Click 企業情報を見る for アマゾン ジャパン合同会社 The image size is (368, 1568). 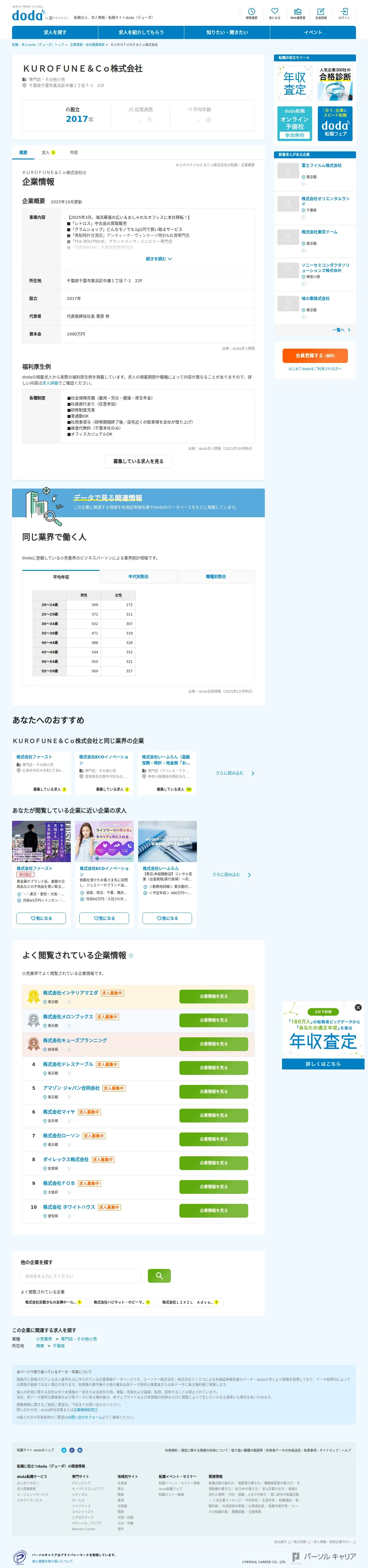click(214, 1091)
